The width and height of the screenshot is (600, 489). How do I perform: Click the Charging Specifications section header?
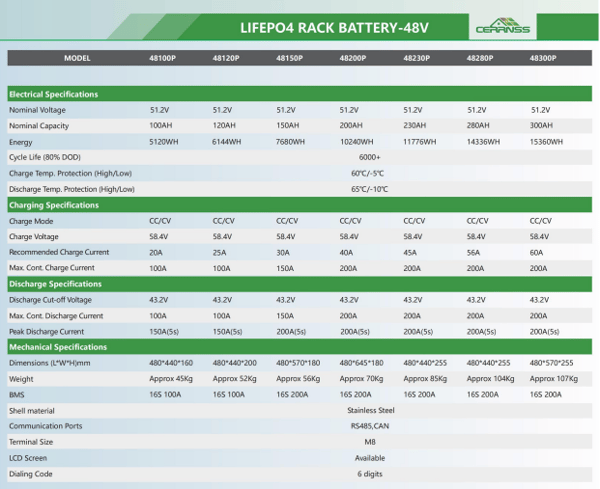click(53, 205)
